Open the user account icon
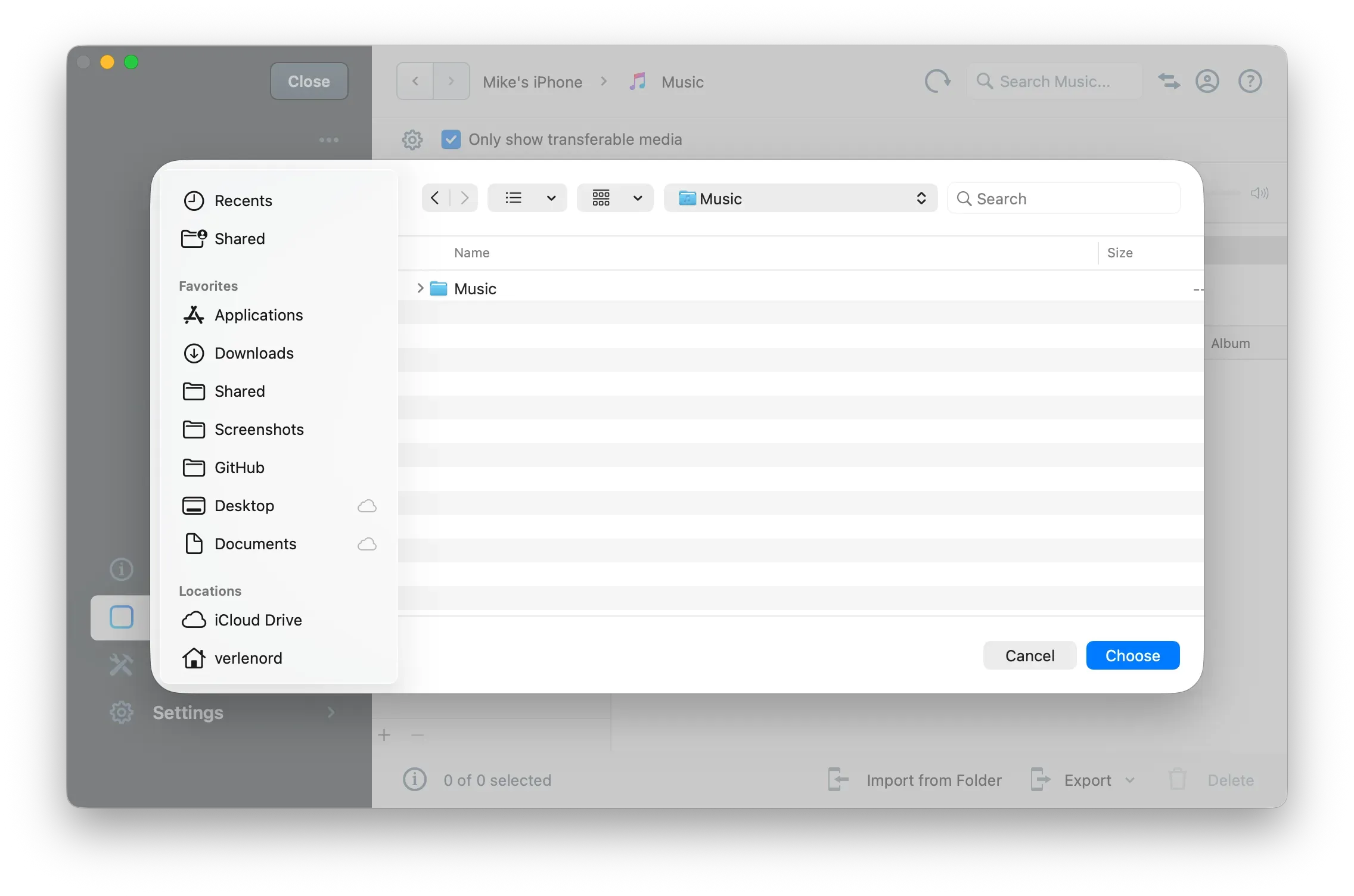Viewport: 1354px width, 896px height. tap(1207, 81)
